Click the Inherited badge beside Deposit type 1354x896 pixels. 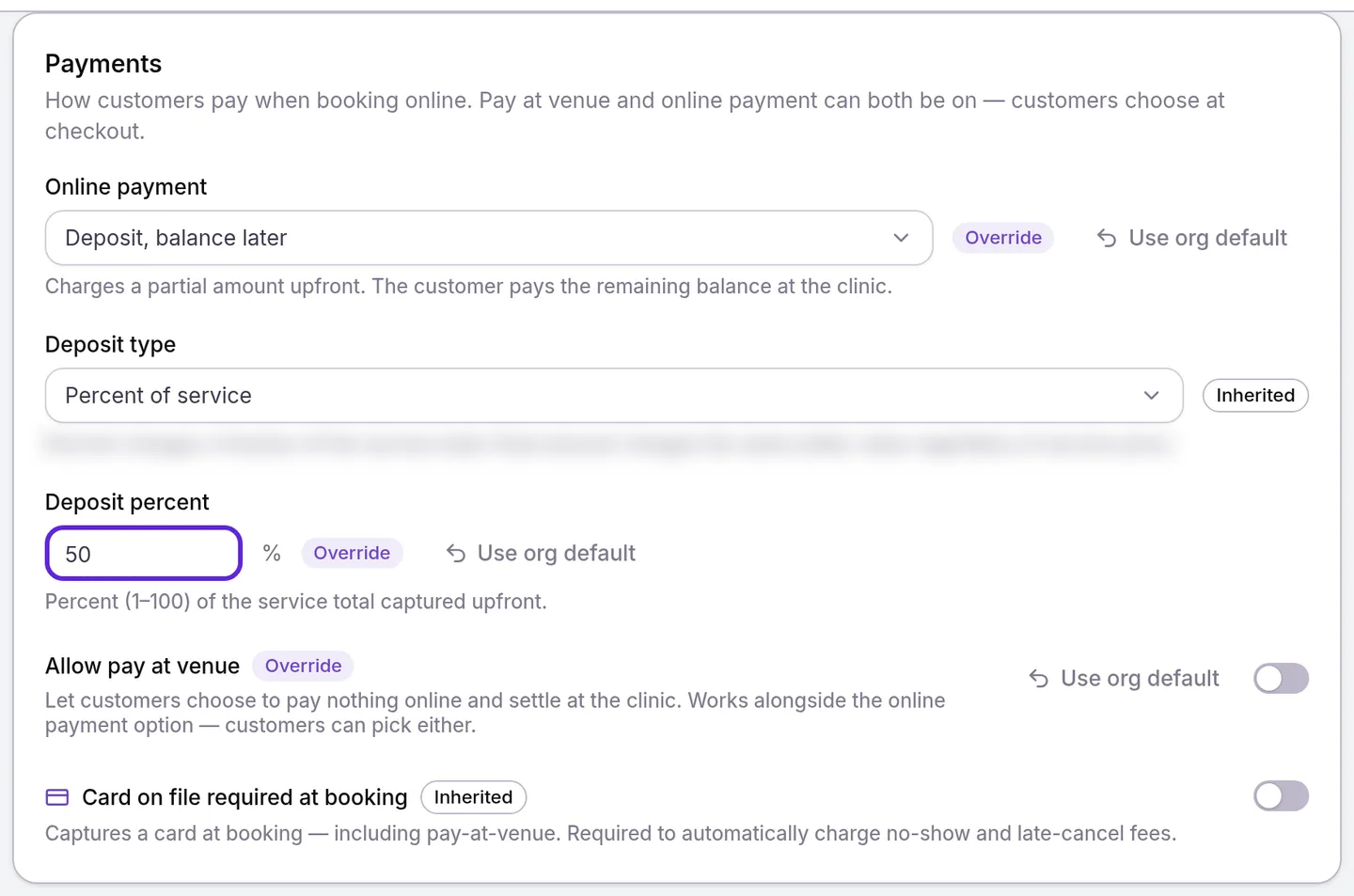tap(1255, 396)
